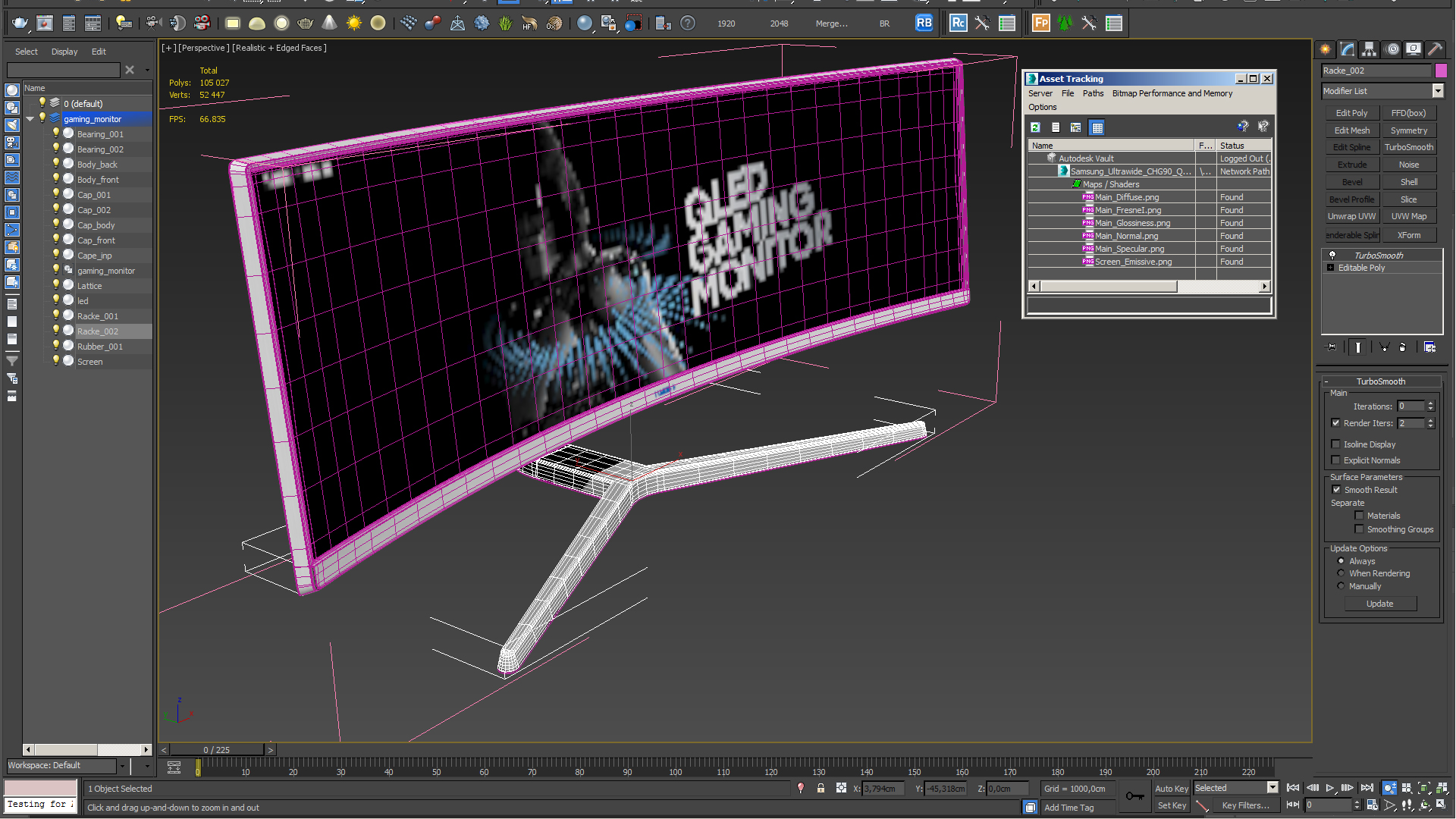Screen dimensions: 1456x819
Task: Click the Play Animation button
Action: pyautogui.click(x=1330, y=789)
